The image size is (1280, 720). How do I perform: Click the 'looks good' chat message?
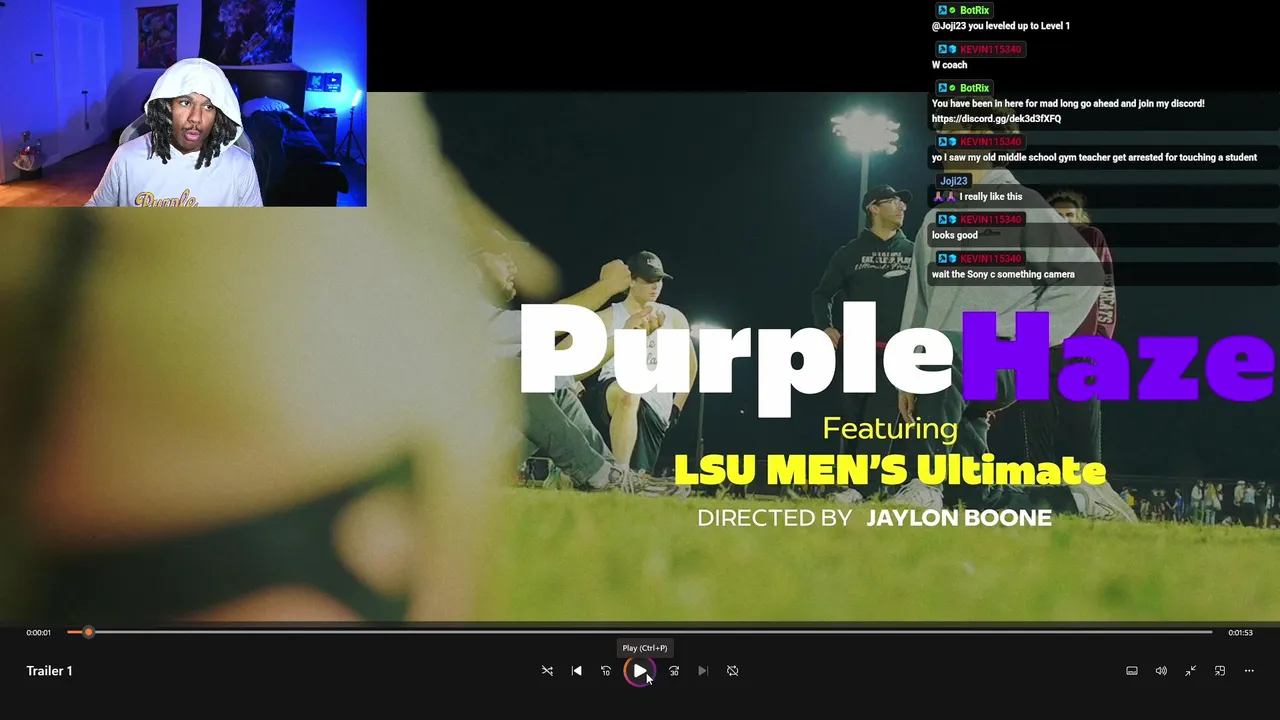click(955, 236)
